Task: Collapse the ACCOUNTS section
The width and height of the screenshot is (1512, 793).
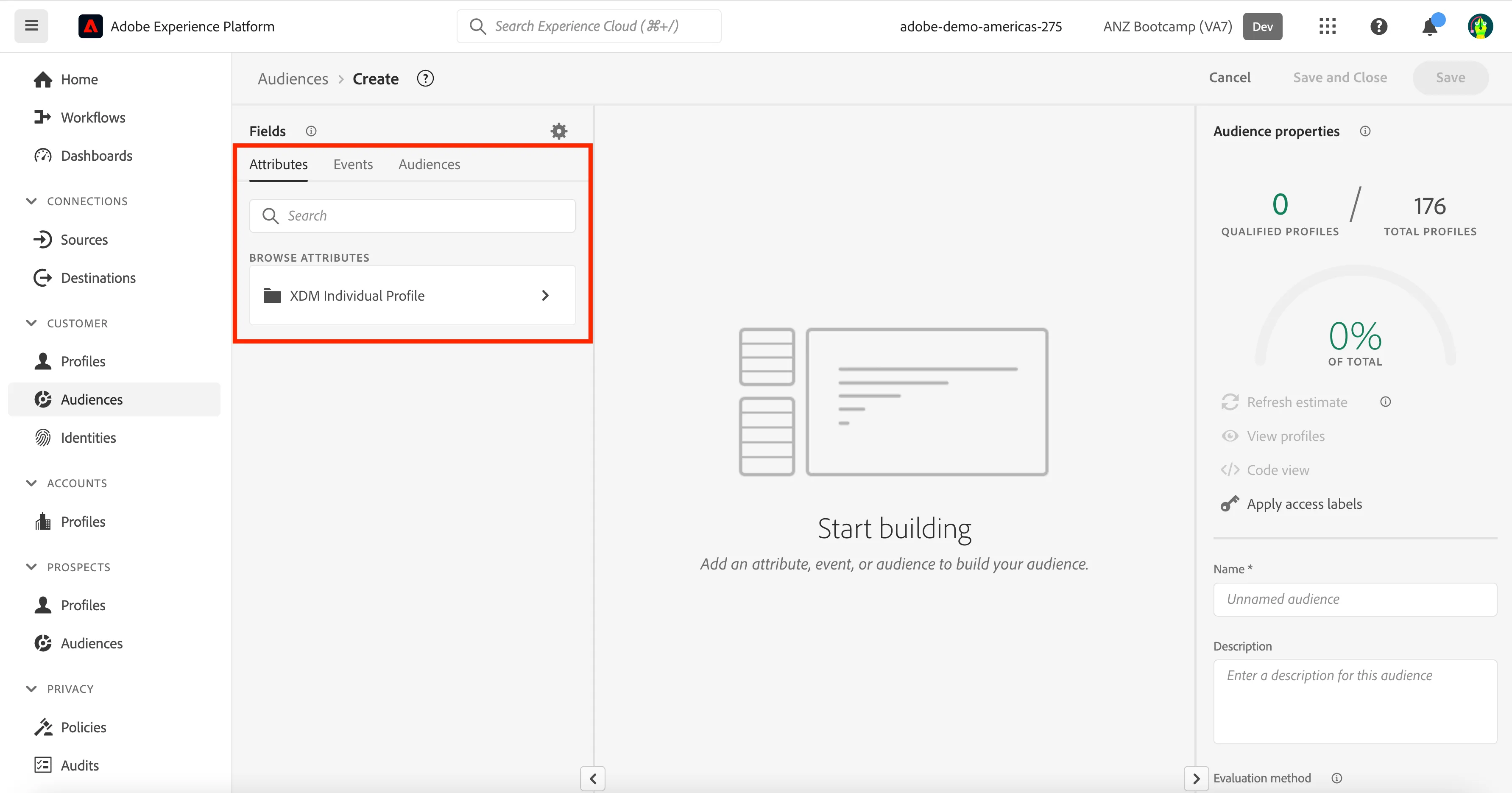Action: (32, 483)
